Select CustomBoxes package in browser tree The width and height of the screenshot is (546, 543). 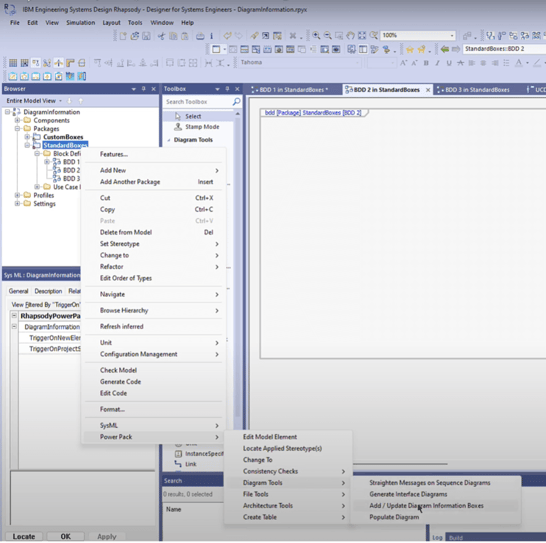(63, 137)
